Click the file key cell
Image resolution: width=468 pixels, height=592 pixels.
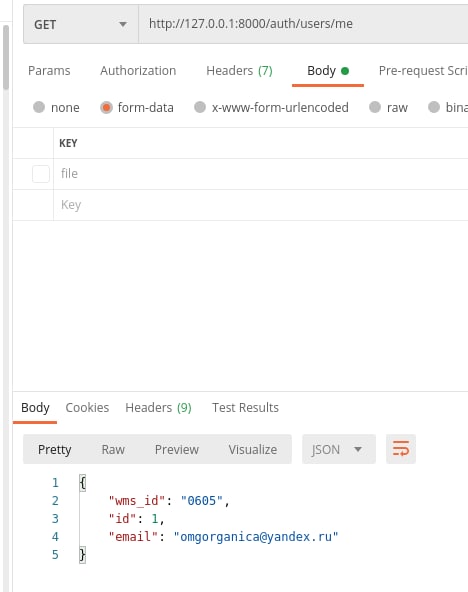(x=260, y=174)
